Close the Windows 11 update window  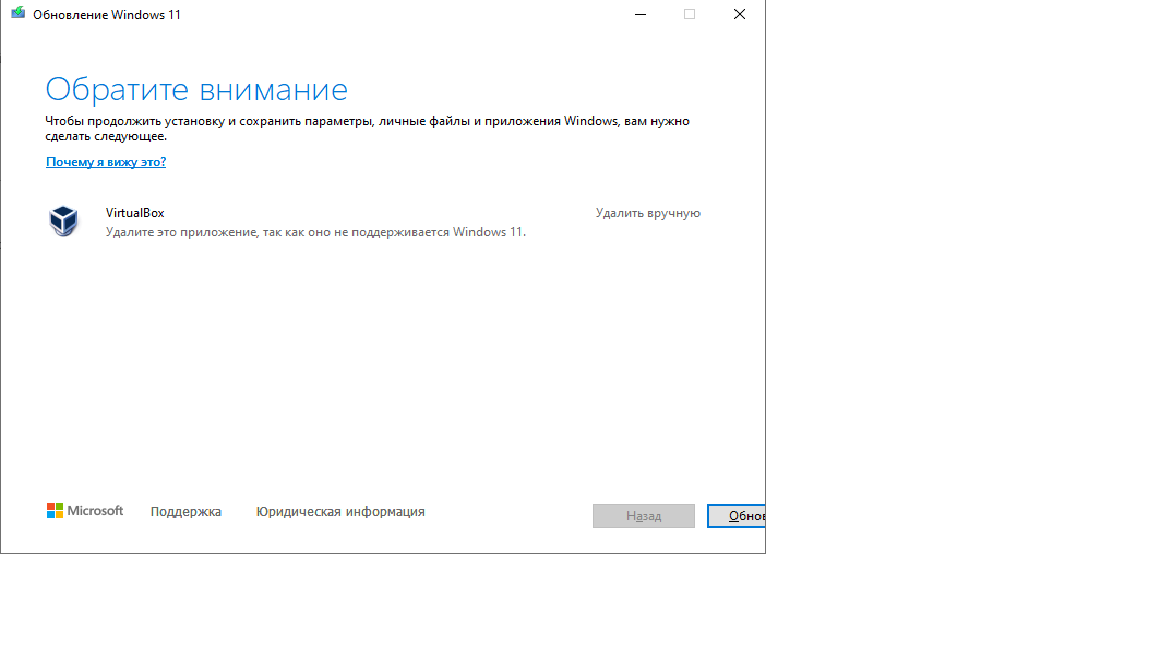(739, 14)
